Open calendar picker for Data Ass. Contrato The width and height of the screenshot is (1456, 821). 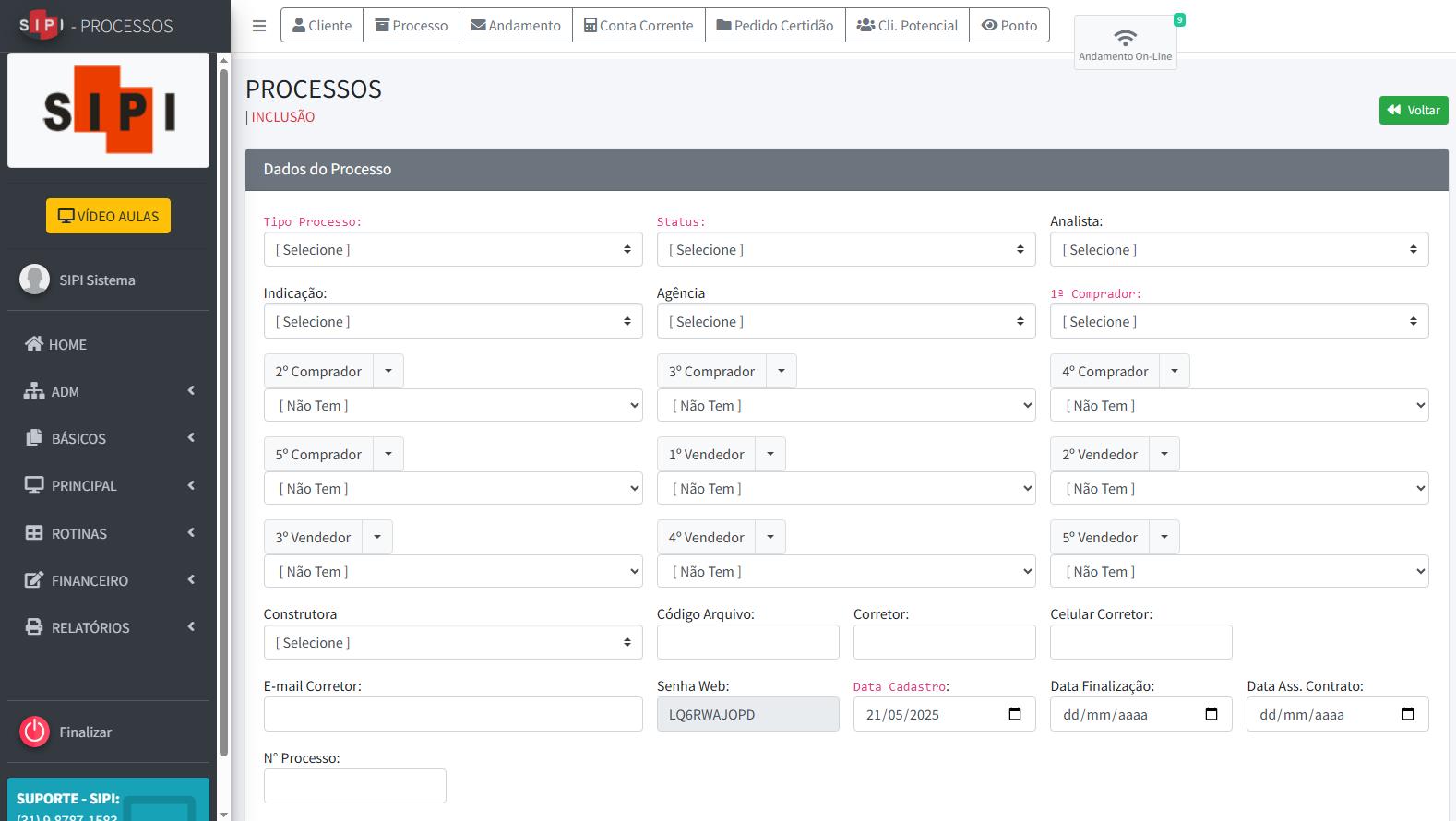pyautogui.click(x=1408, y=714)
